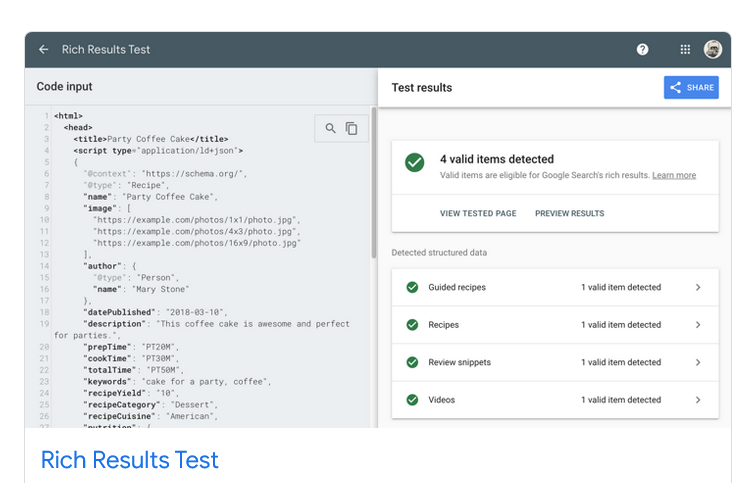Viewport: 740px width, 483px height.
Task: Open the Google apps grid icon
Action: (685, 50)
